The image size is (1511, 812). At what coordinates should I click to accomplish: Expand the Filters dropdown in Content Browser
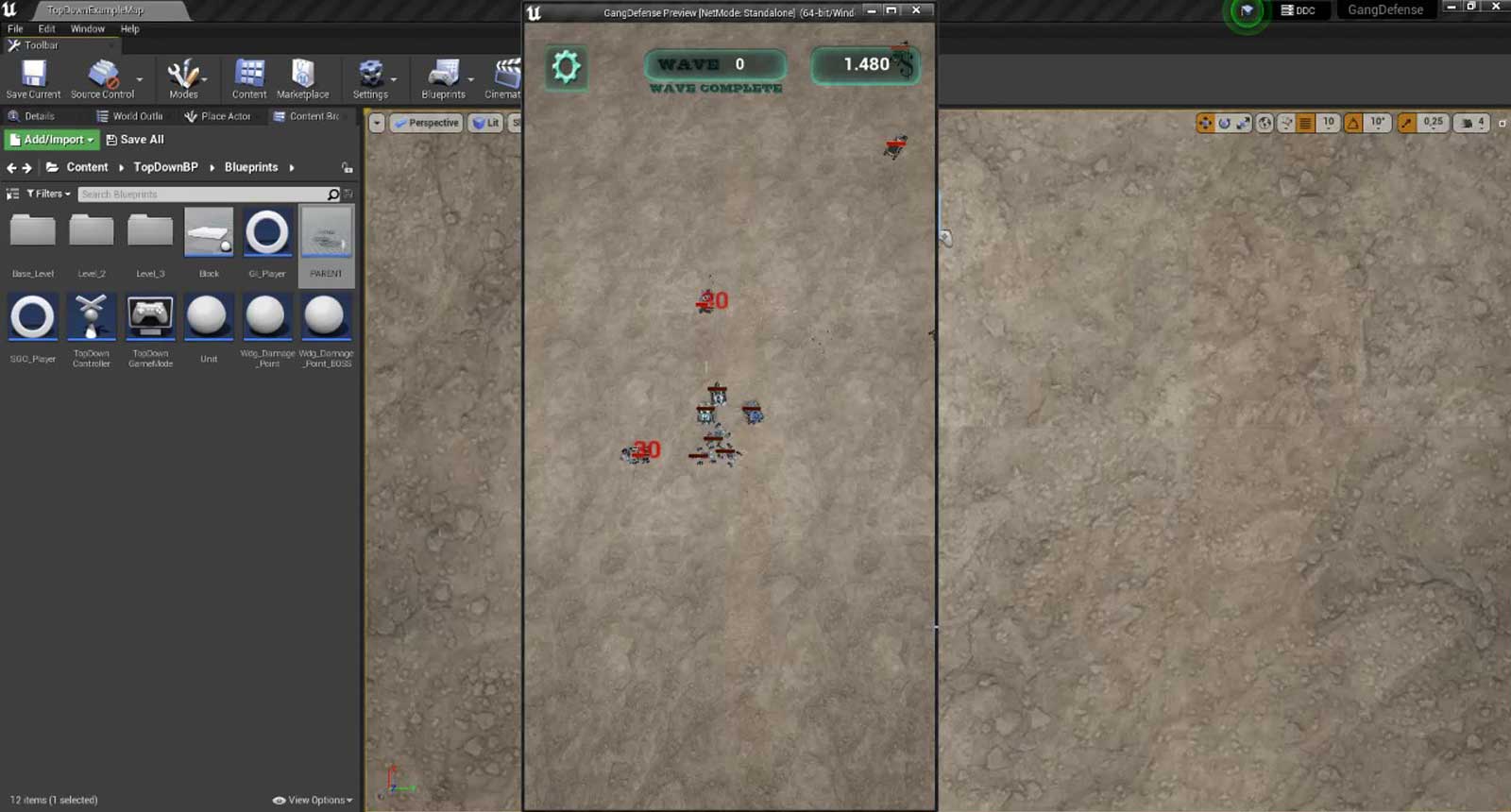click(48, 194)
